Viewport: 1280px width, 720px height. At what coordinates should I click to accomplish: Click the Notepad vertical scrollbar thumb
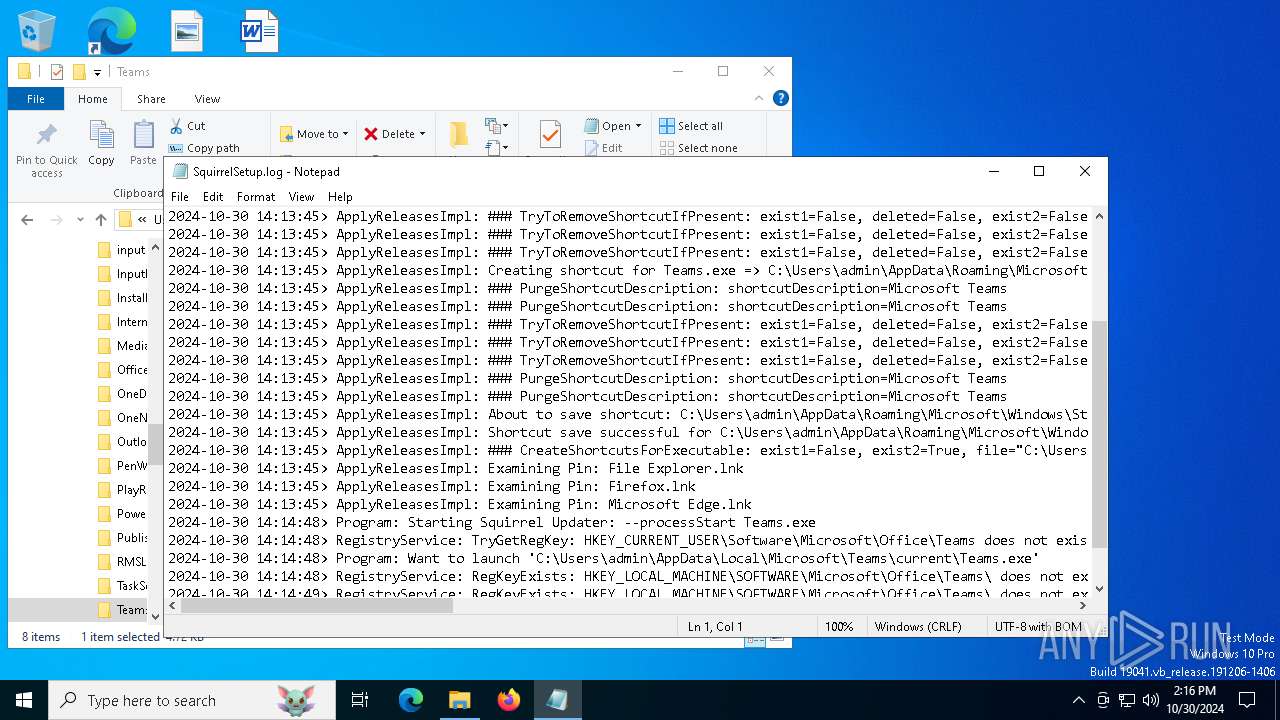click(x=1099, y=434)
